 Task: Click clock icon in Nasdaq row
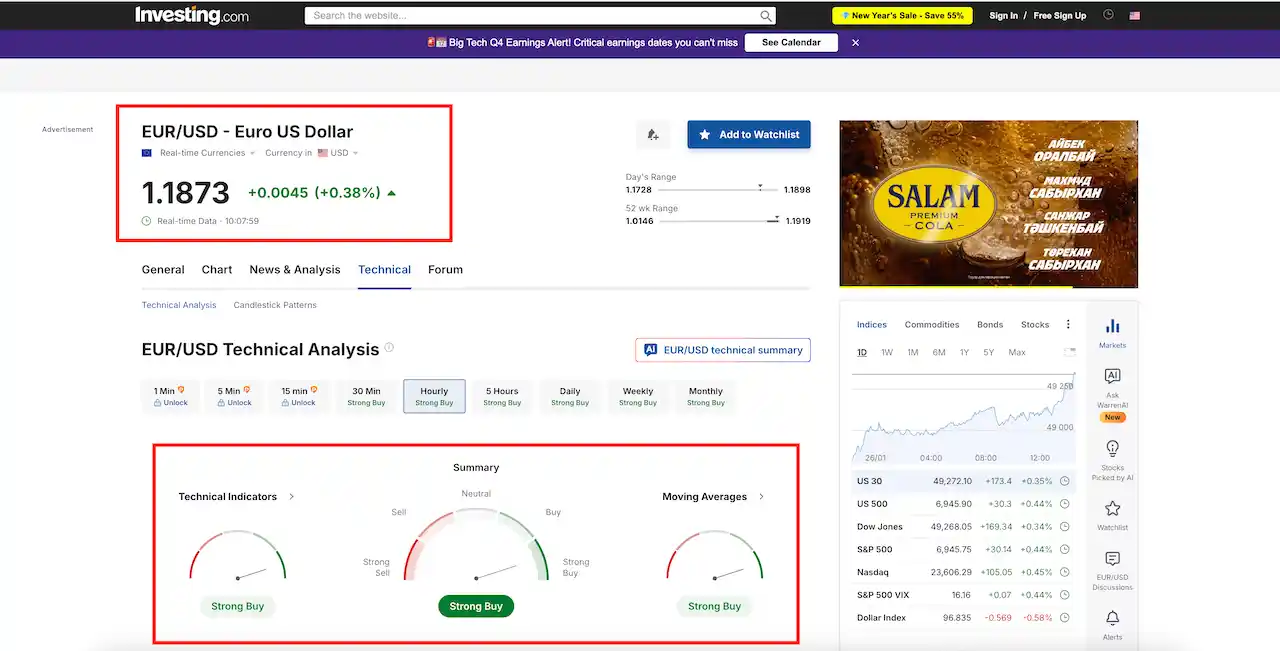pos(1064,572)
